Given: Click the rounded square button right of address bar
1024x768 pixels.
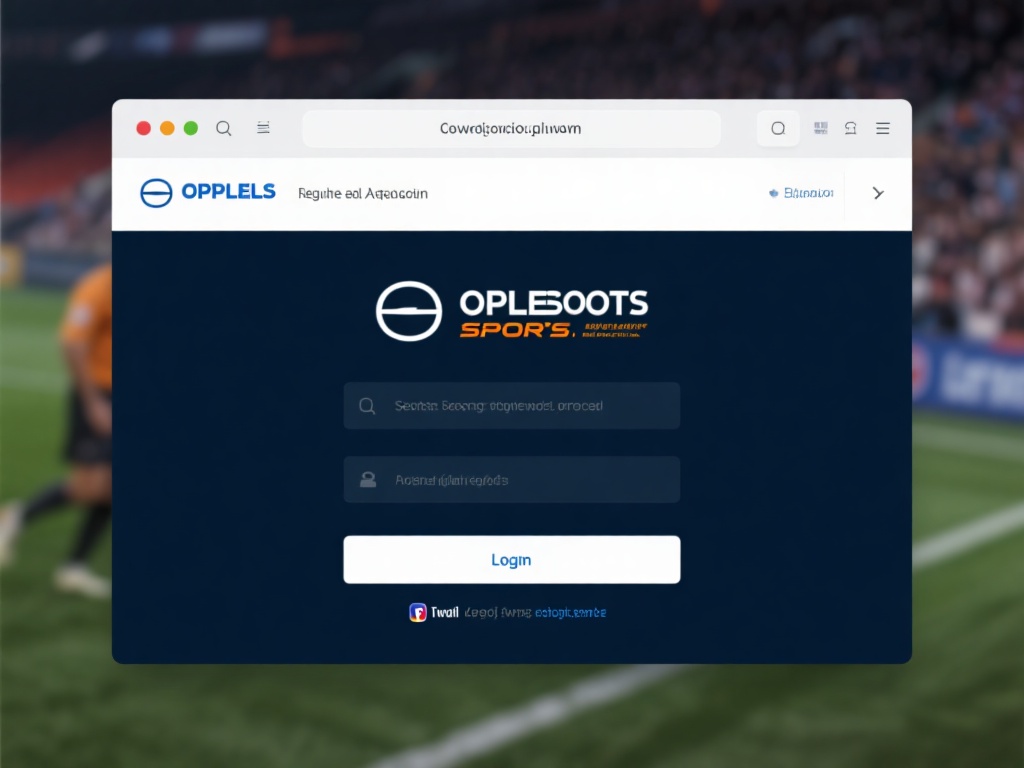Looking at the screenshot, I should pos(778,129).
